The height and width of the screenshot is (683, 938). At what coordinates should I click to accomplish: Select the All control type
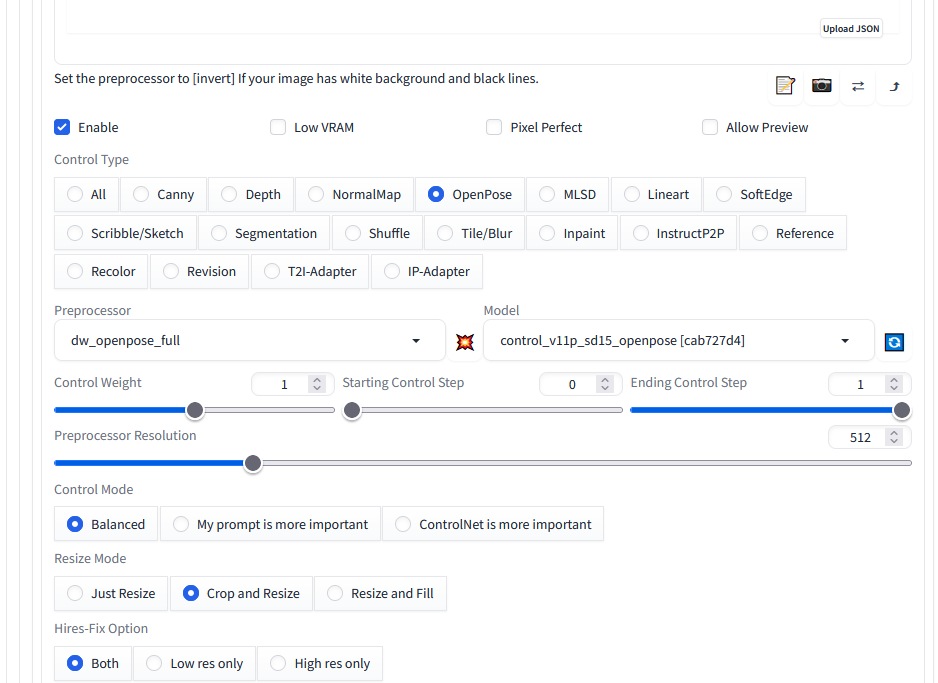[86, 194]
